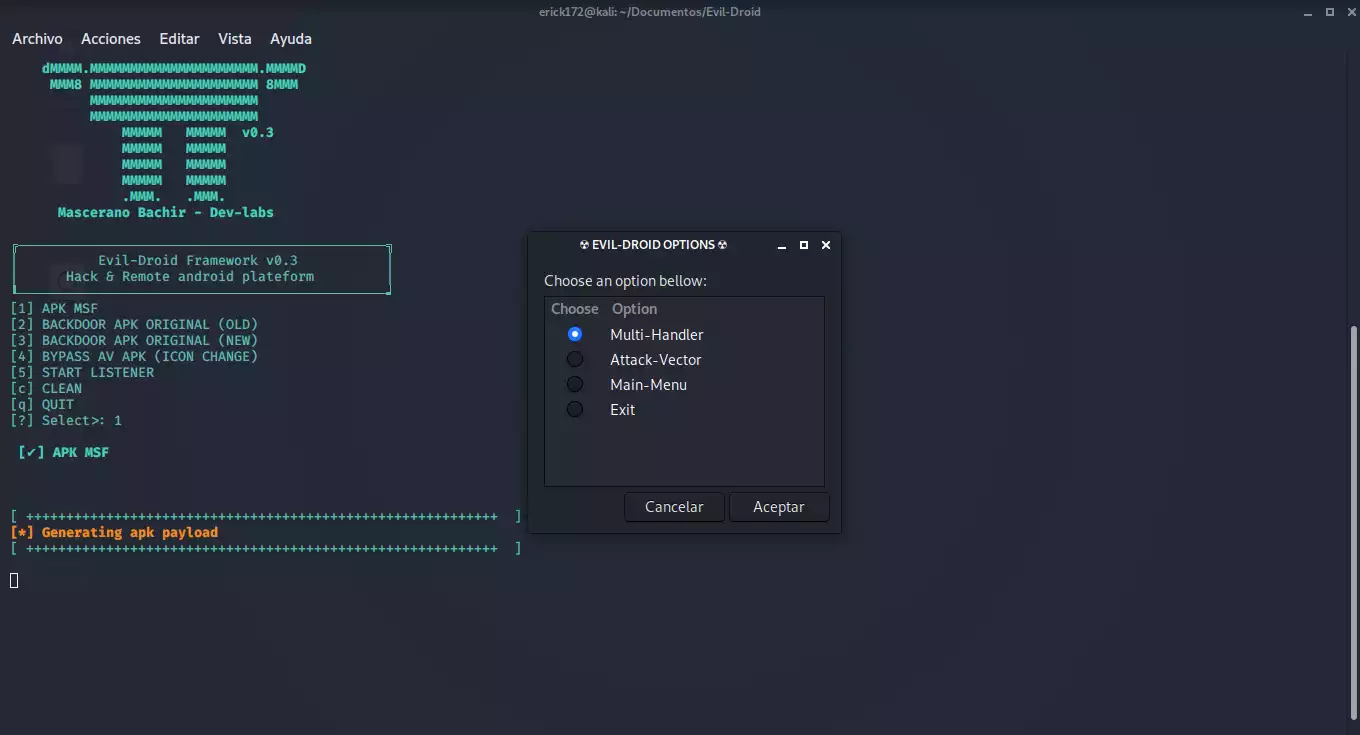
Task: Select the Main-Menu radio option
Action: tap(575, 384)
